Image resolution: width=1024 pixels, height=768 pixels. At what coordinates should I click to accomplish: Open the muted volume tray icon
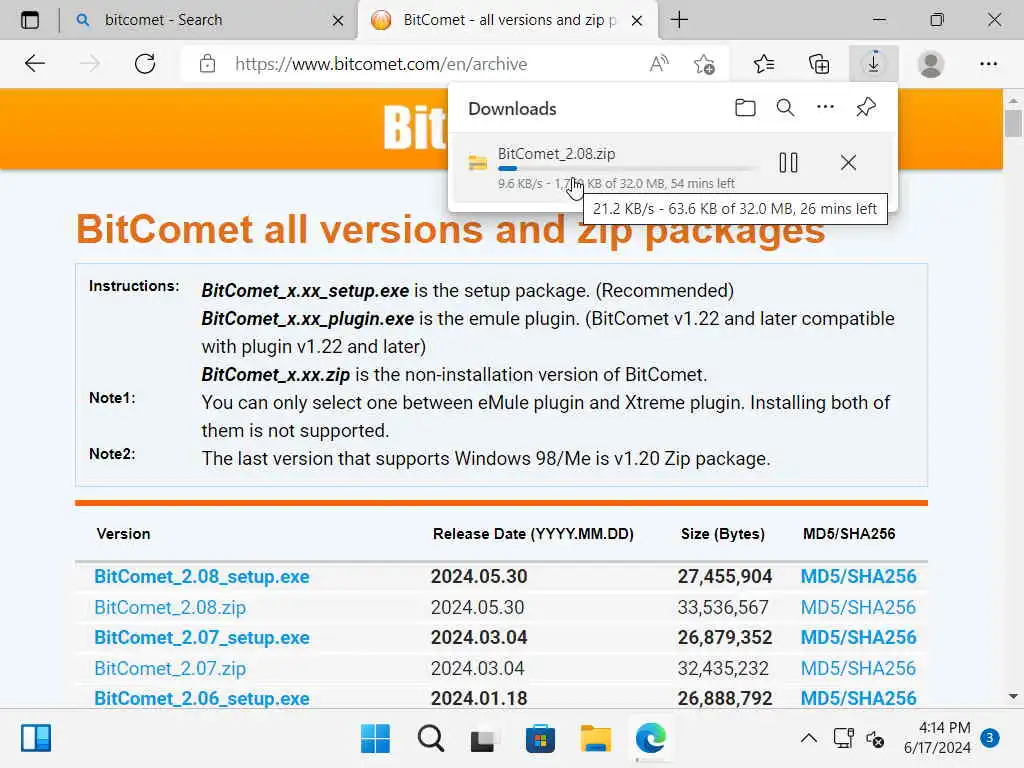(x=875, y=739)
